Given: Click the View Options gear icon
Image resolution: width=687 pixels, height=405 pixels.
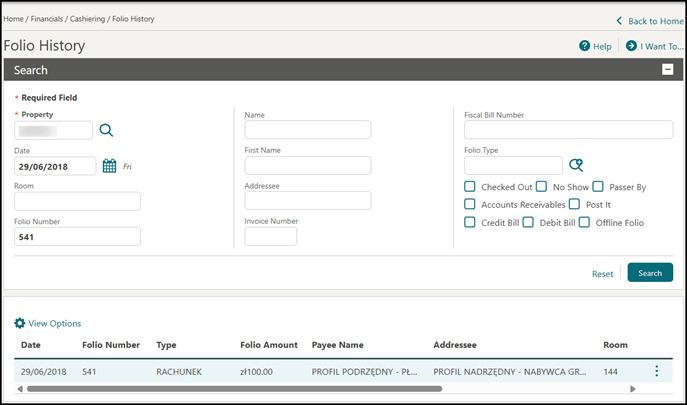Looking at the screenshot, I should (x=20, y=323).
